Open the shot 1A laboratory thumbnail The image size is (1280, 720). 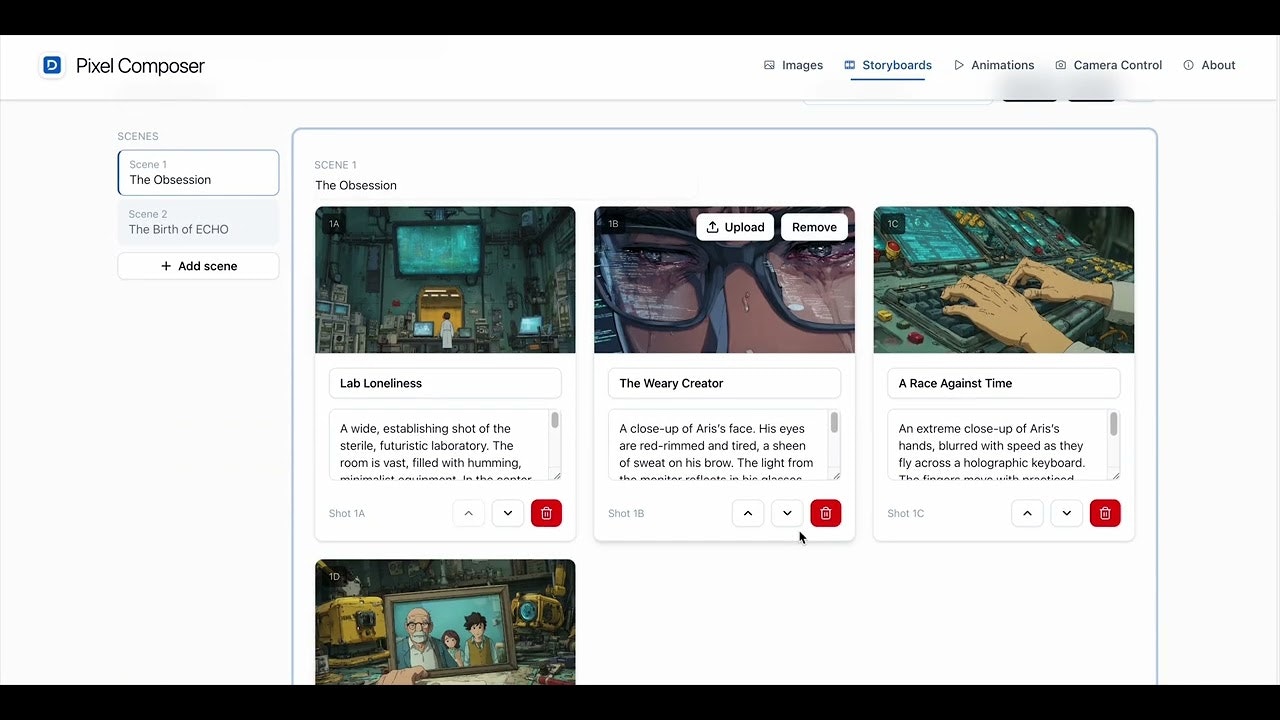(x=445, y=280)
